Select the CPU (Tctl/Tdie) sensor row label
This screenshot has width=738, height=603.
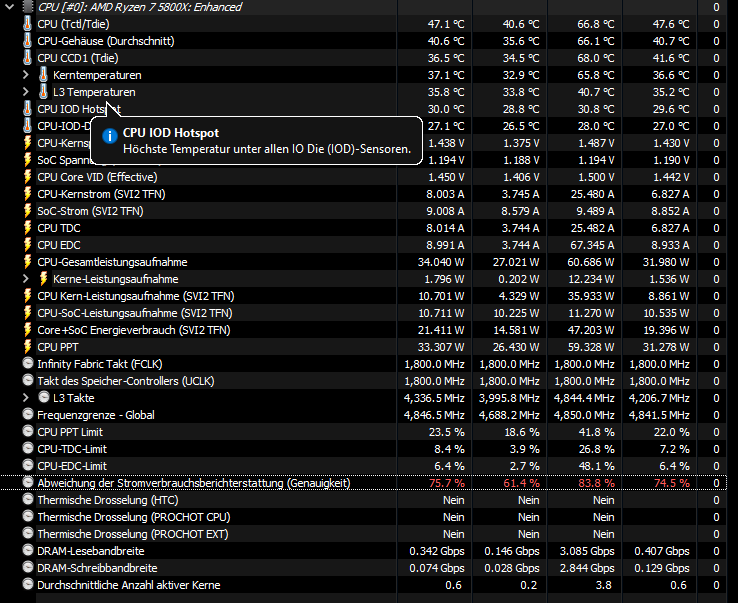[73, 24]
